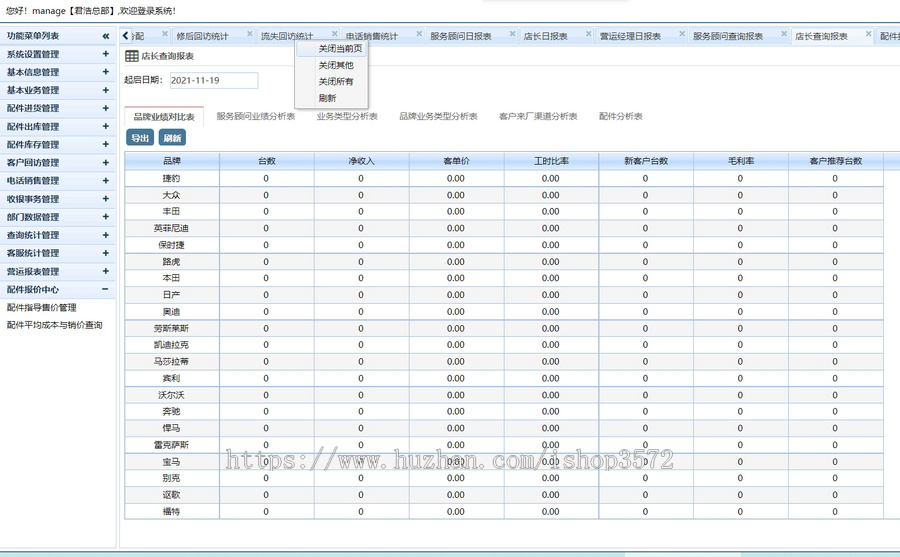This screenshot has height=557, width=900.
Task: Select the 捷豹 brand row
Action: click(504, 179)
